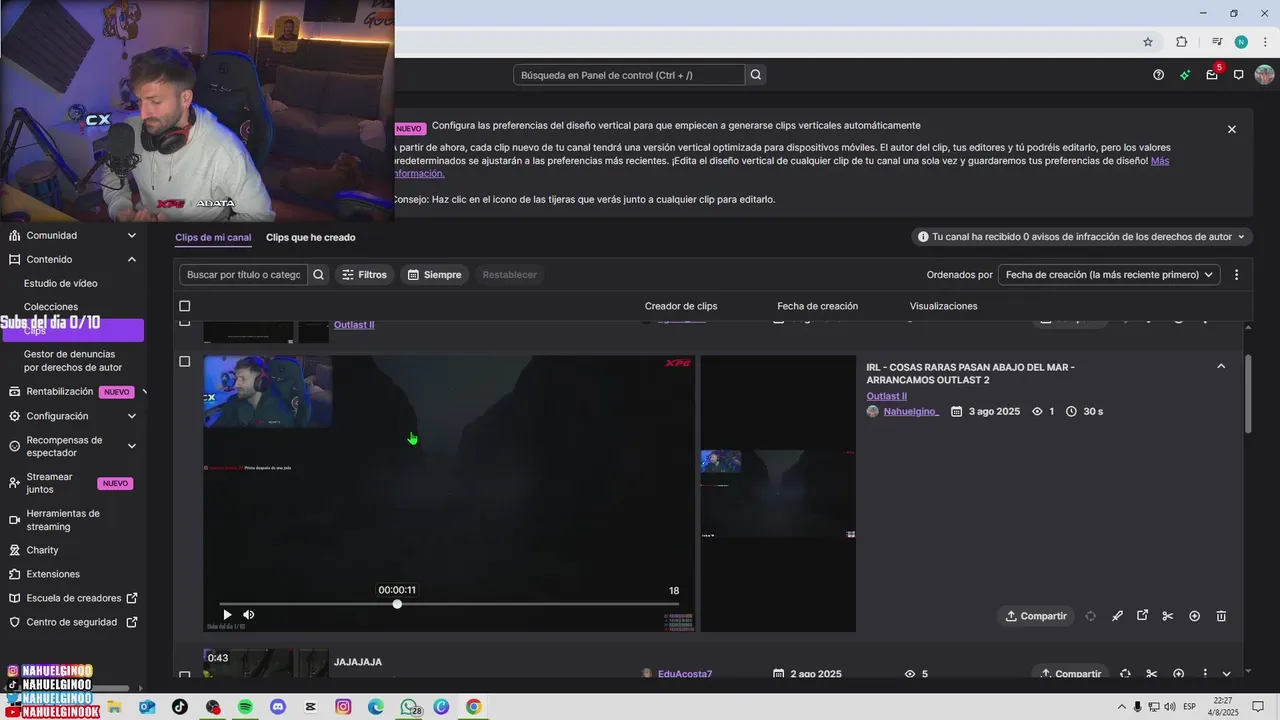Screen dimensions: 1280x720
Task: Open Extensiones in the sidebar
Action: (x=53, y=574)
